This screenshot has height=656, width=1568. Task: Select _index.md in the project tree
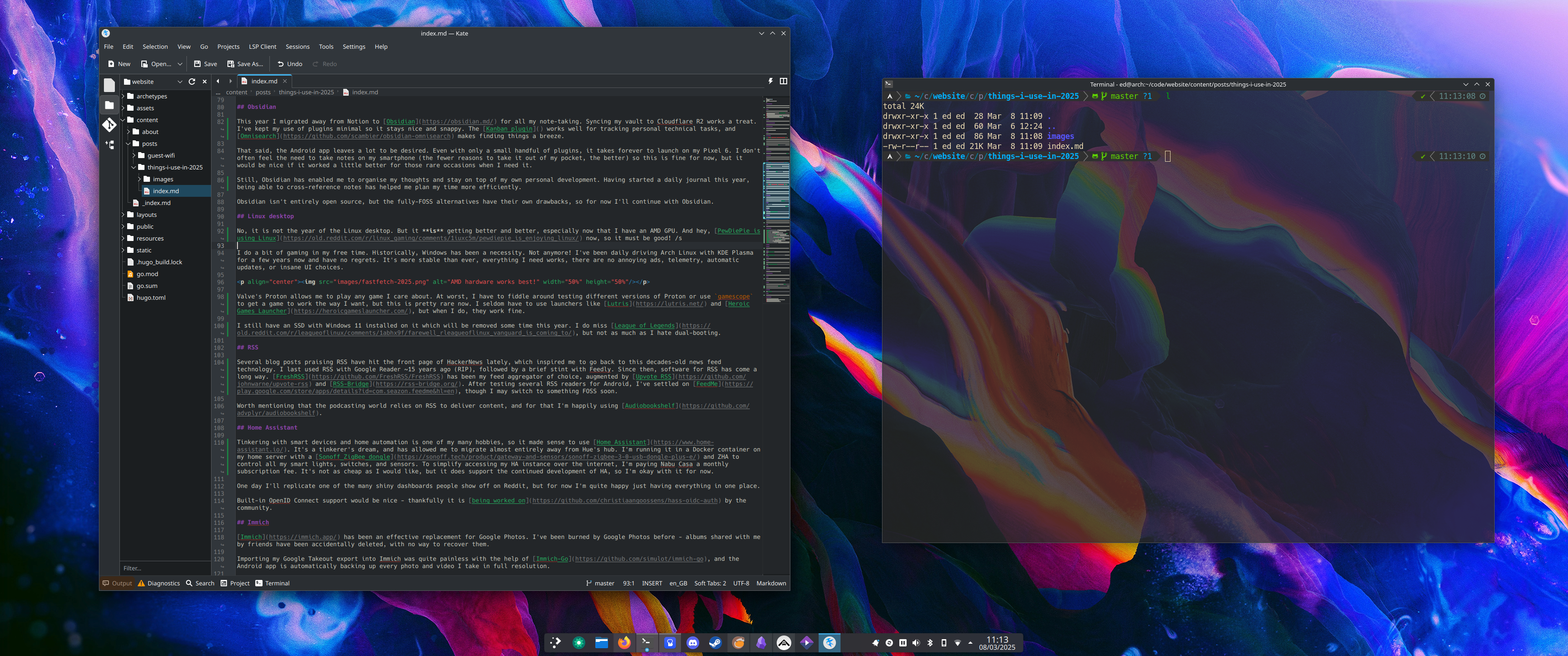point(156,203)
